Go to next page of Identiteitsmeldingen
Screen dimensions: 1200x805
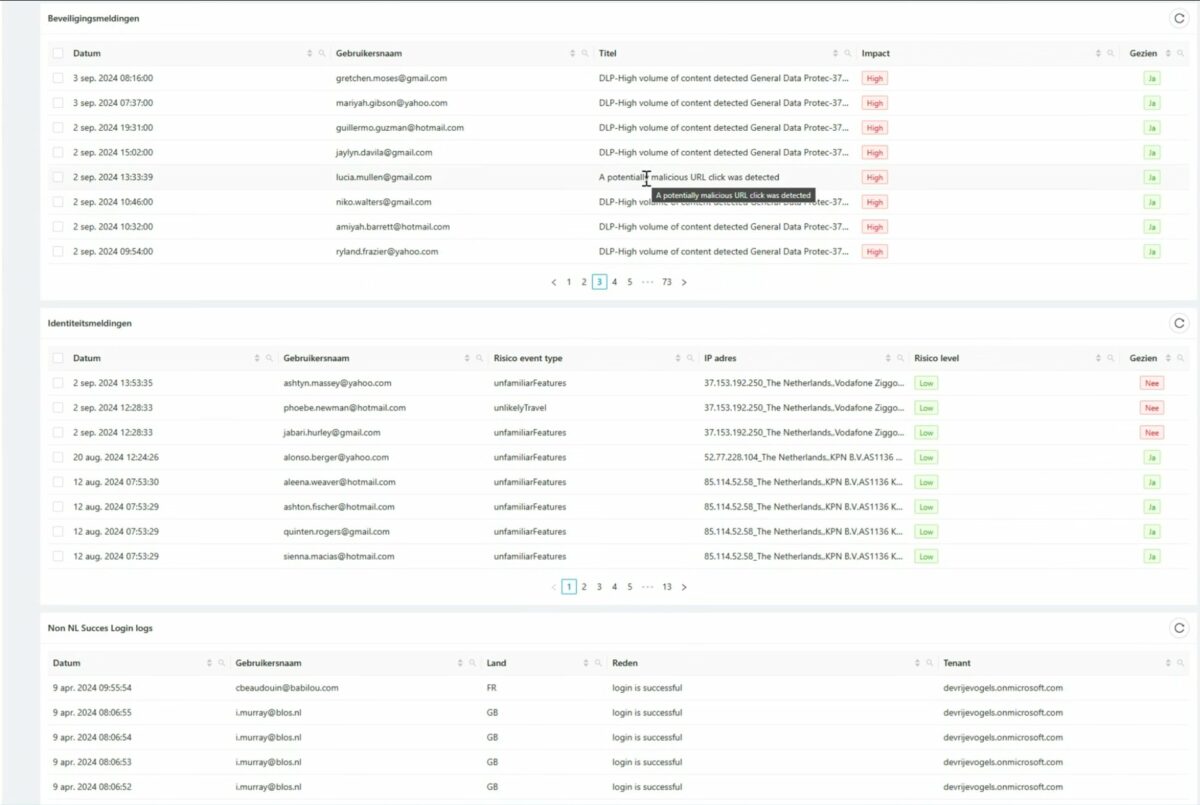tap(684, 587)
